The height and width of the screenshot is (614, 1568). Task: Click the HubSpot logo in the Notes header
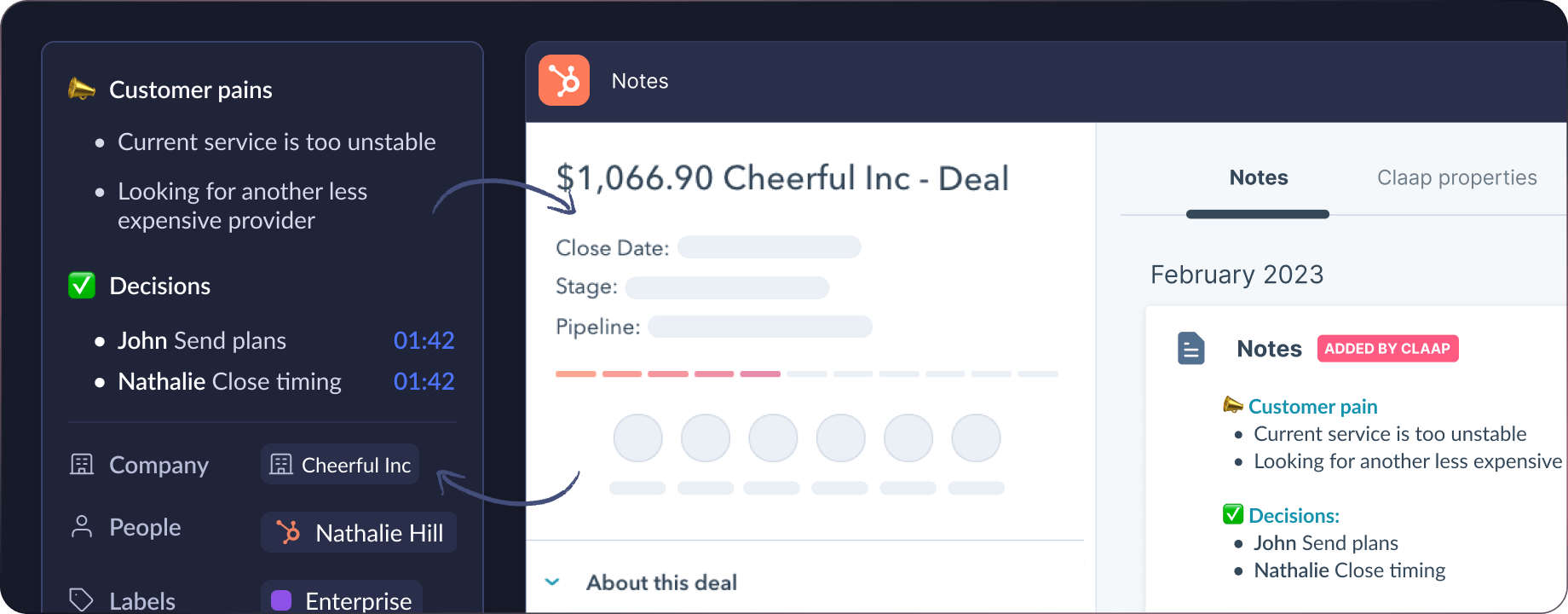564,80
